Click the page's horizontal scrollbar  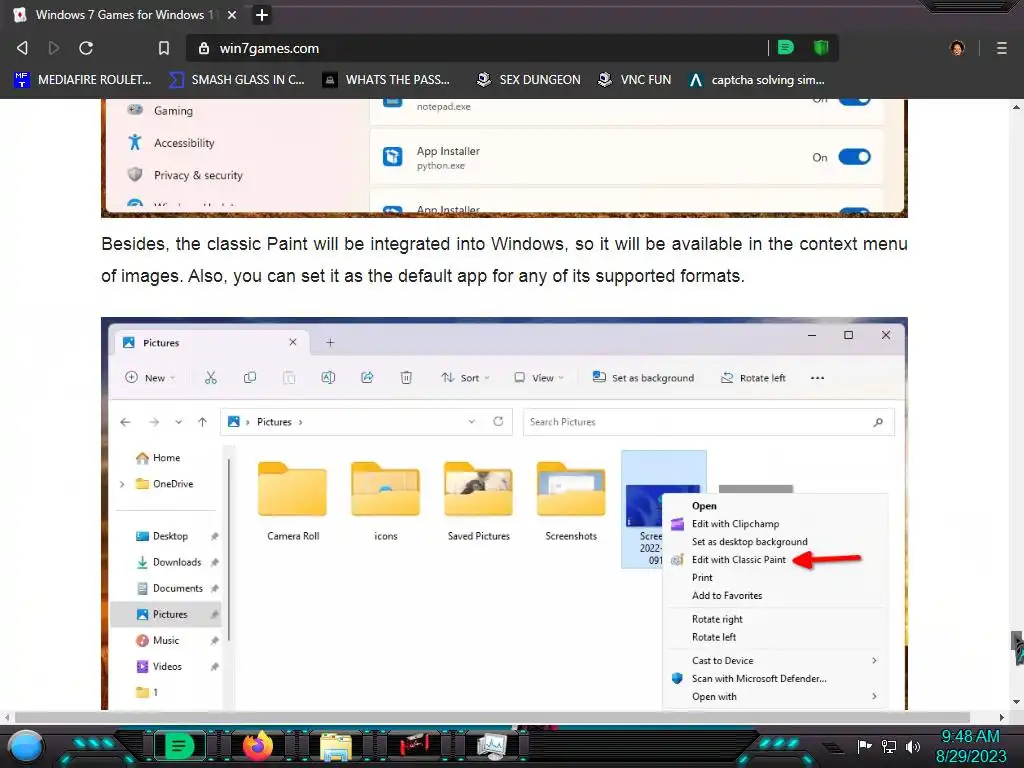point(492,717)
